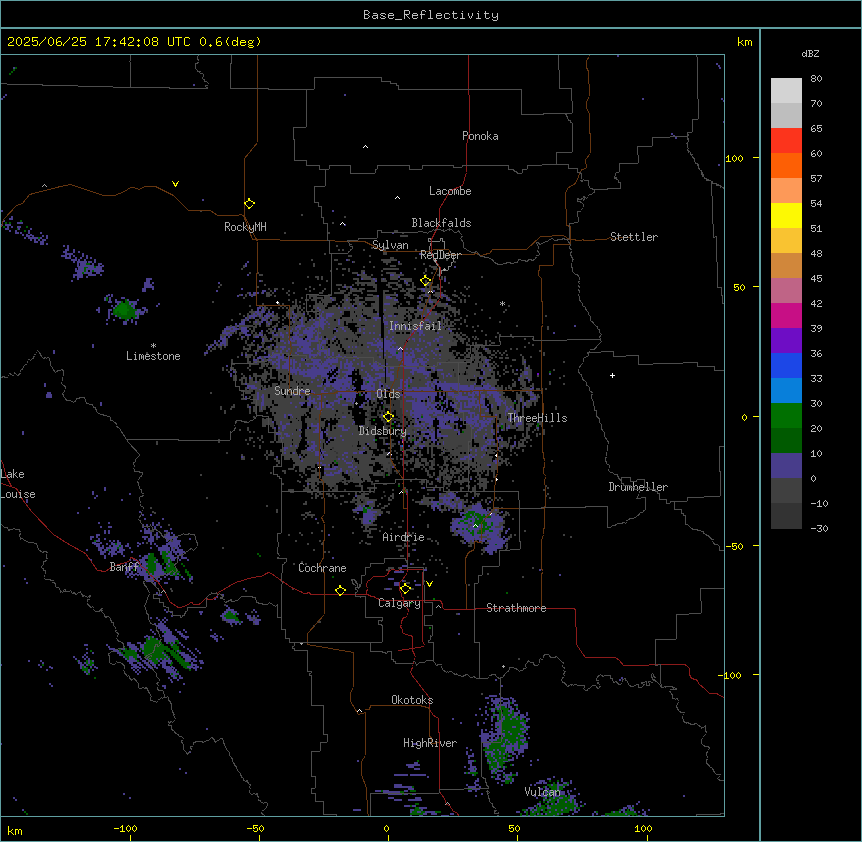Click the Banff label
This screenshot has height=842, width=862.
click(124, 567)
